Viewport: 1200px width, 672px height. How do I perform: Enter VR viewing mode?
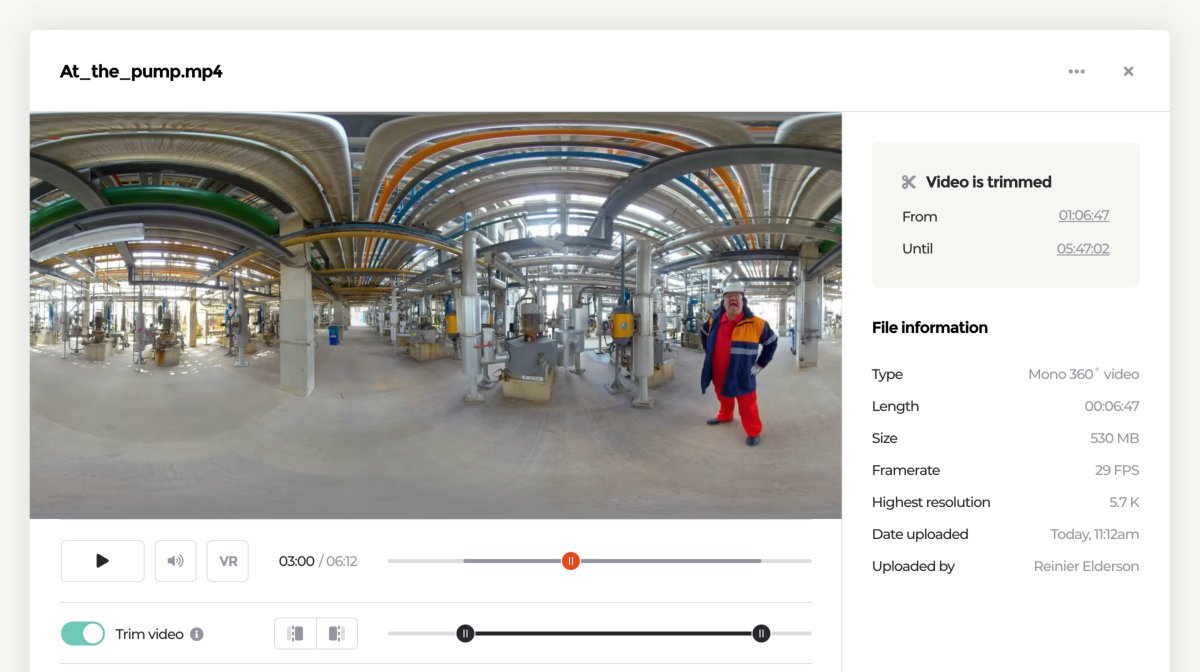click(227, 560)
